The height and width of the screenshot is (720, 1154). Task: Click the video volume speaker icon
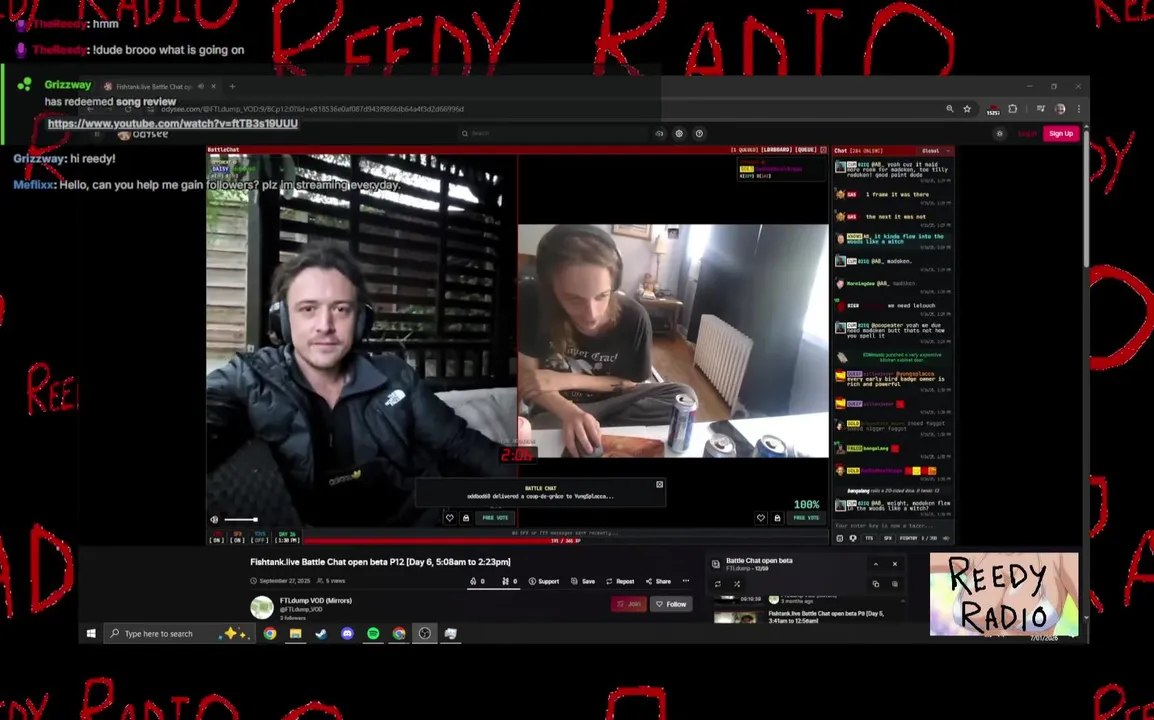214,519
